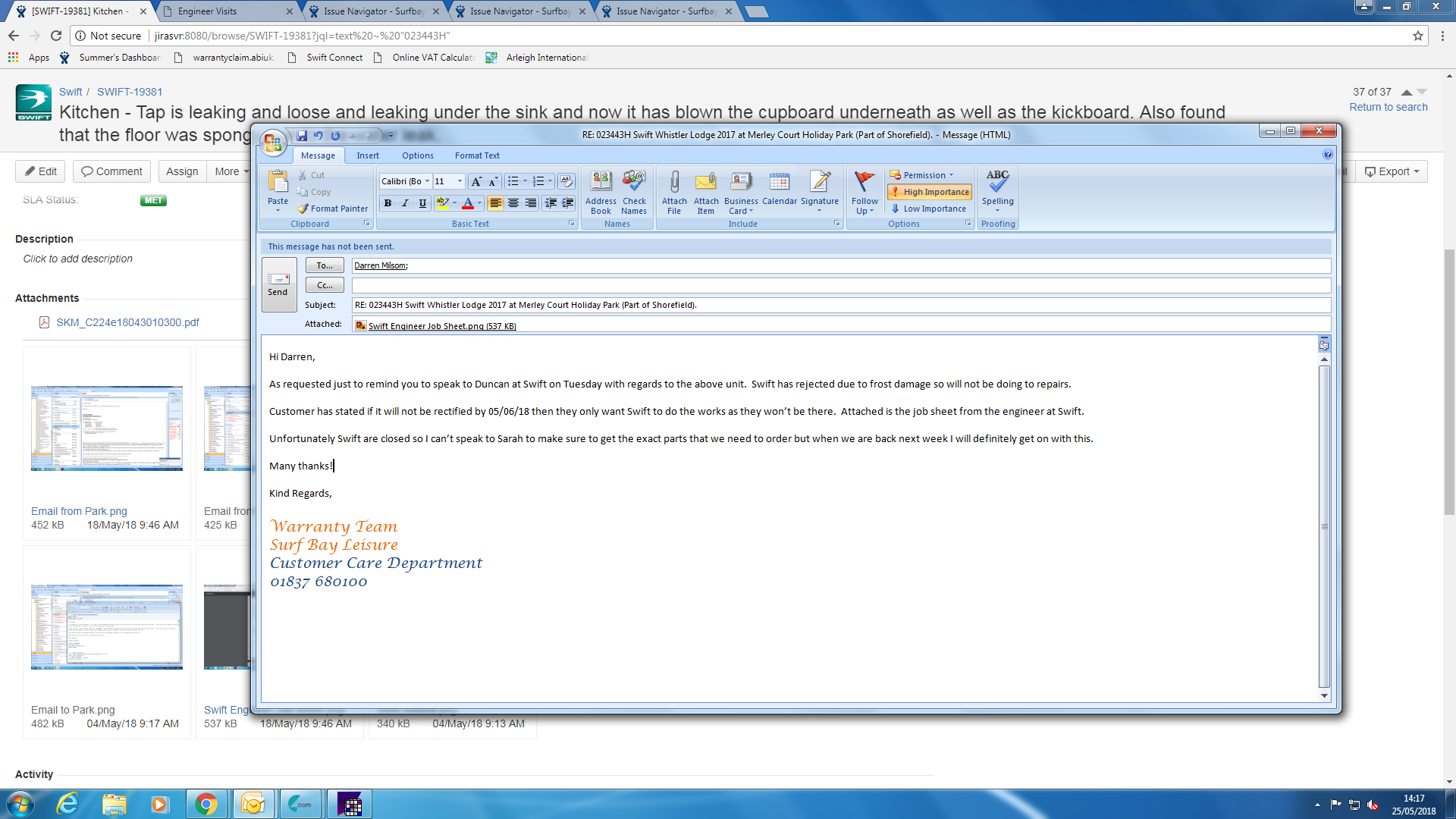Run the Spelling check

(x=997, y=183)
